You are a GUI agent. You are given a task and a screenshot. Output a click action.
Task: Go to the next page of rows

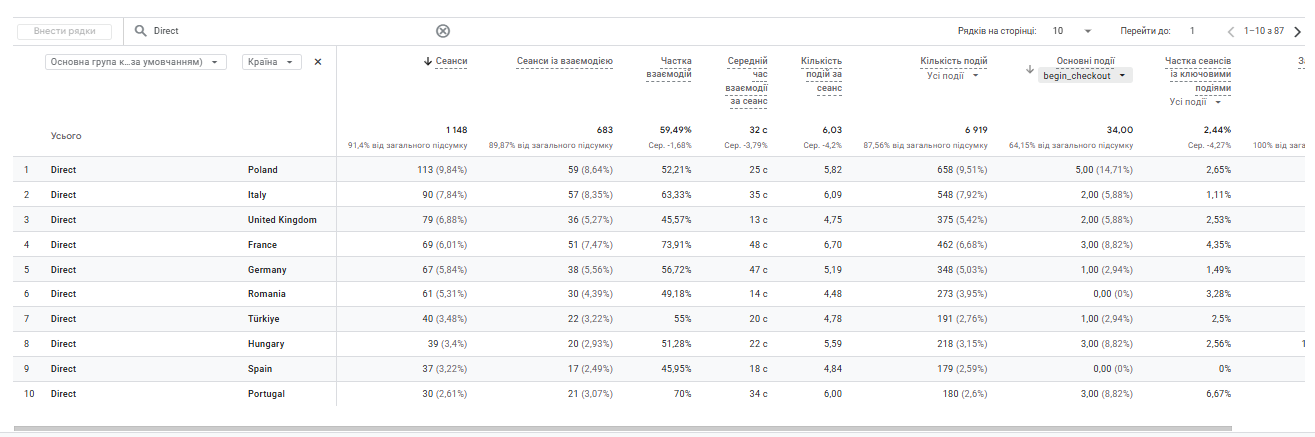coord(1298,31)
